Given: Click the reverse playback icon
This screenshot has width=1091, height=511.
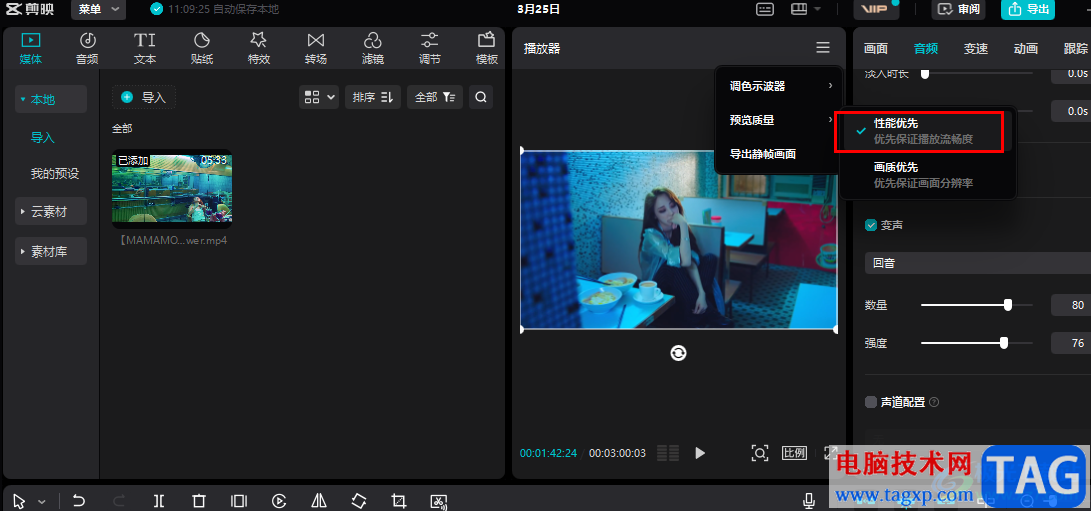Looking at the screenshot, I should pos(279,501).
